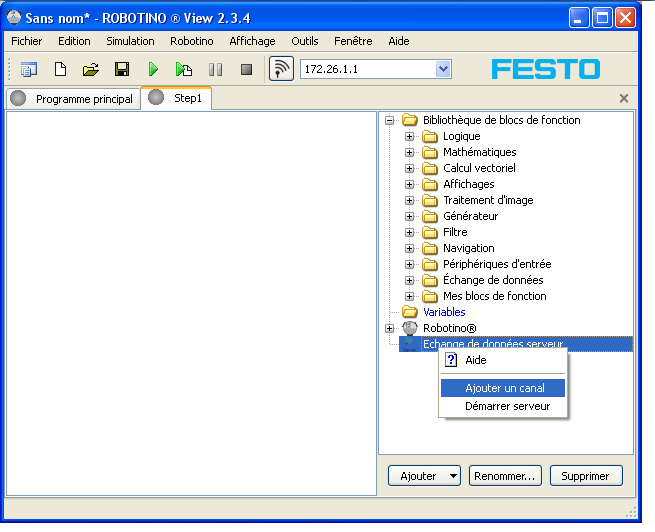The width and height of the screenshot is (655, 532).
Task: Click the Renommer... button
Action: pyautogui.click(x=505, y=476)
